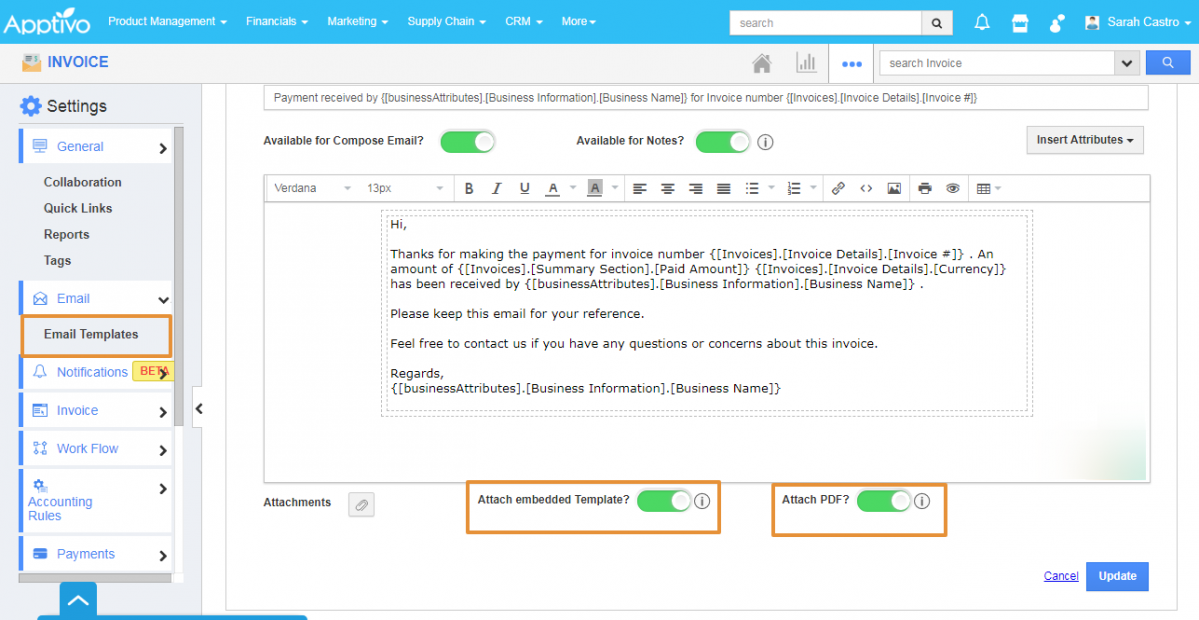Screen dimensions: 1199x620
Task: Click the search Invoice input field
Action: [996, 63]
